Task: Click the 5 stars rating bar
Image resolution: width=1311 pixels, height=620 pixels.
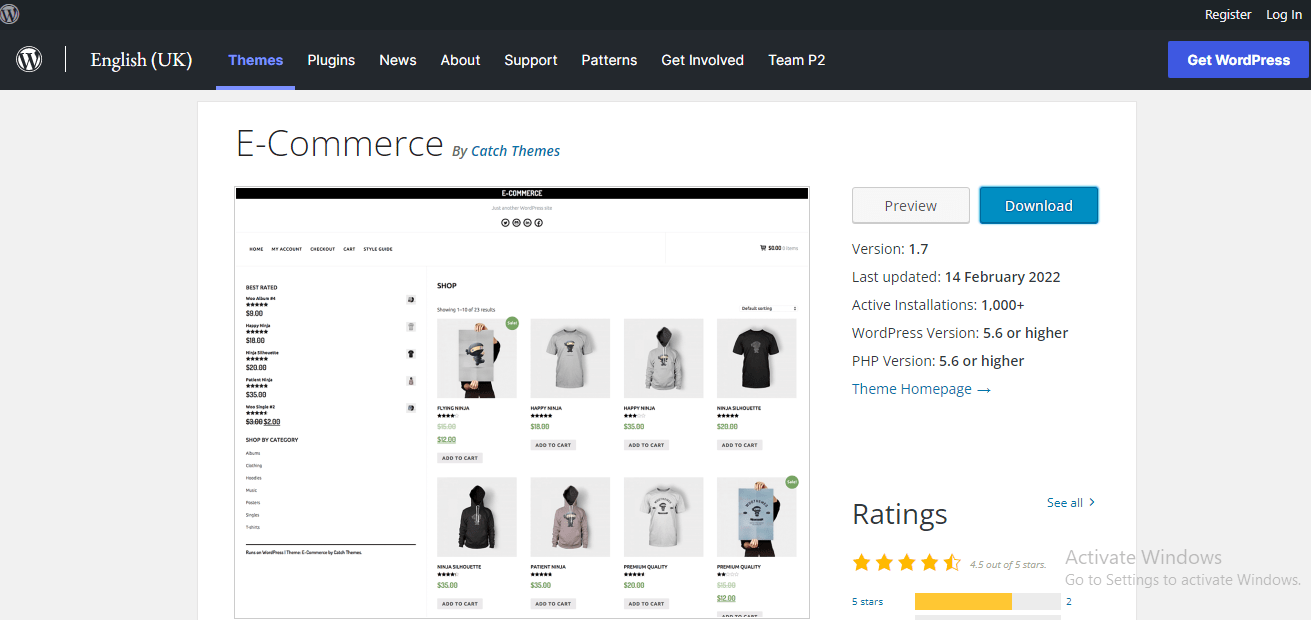Action: point(986,602)
